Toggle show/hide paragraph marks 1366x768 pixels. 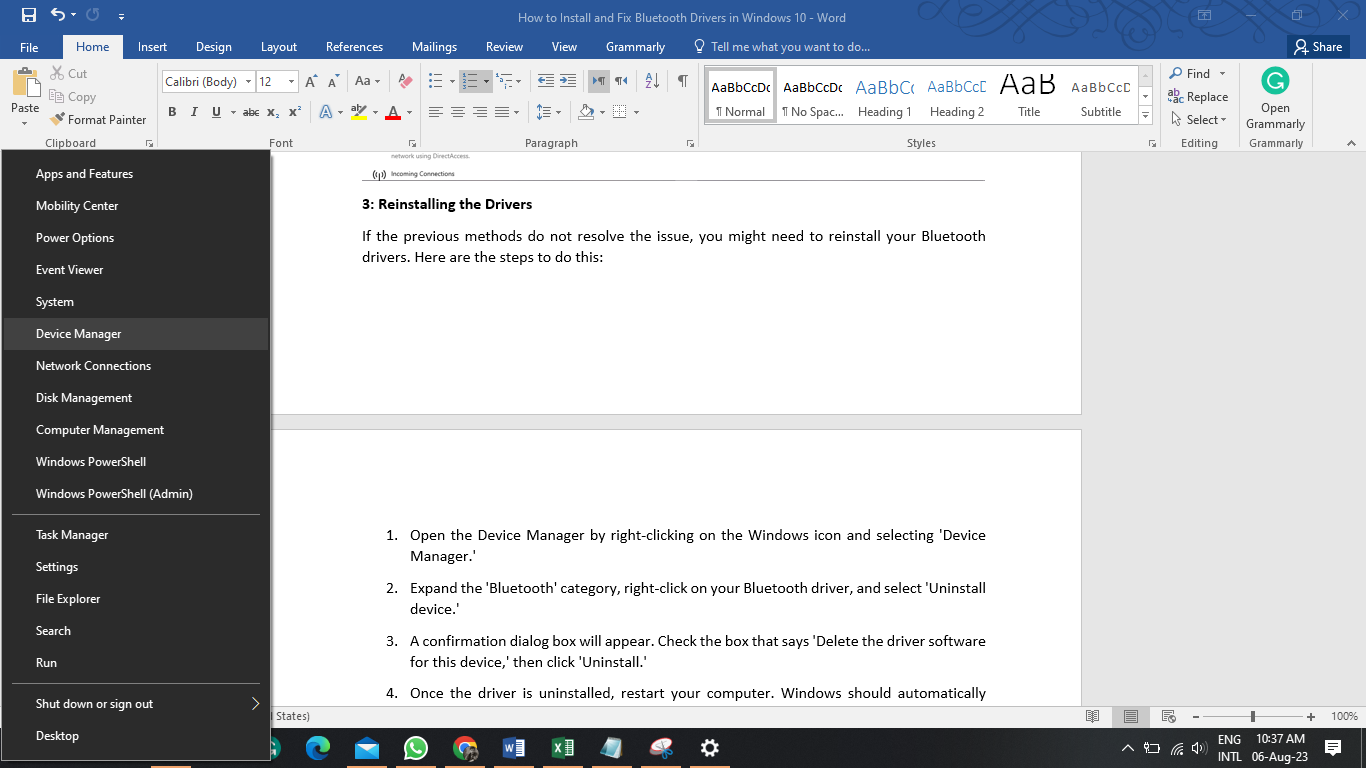click(682, 81)
